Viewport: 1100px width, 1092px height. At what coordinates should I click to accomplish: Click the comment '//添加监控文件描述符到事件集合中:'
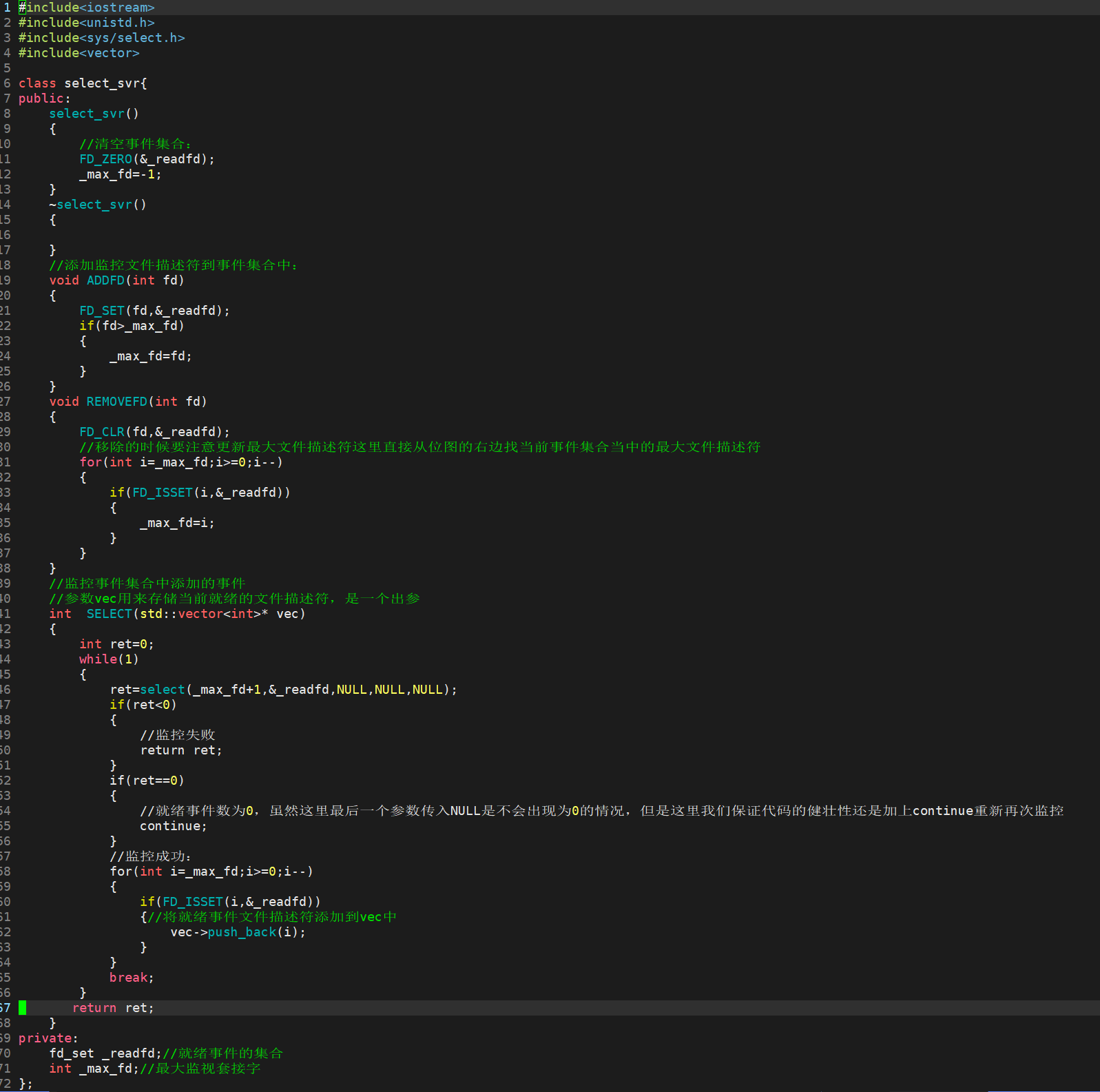tap(174, 265)
